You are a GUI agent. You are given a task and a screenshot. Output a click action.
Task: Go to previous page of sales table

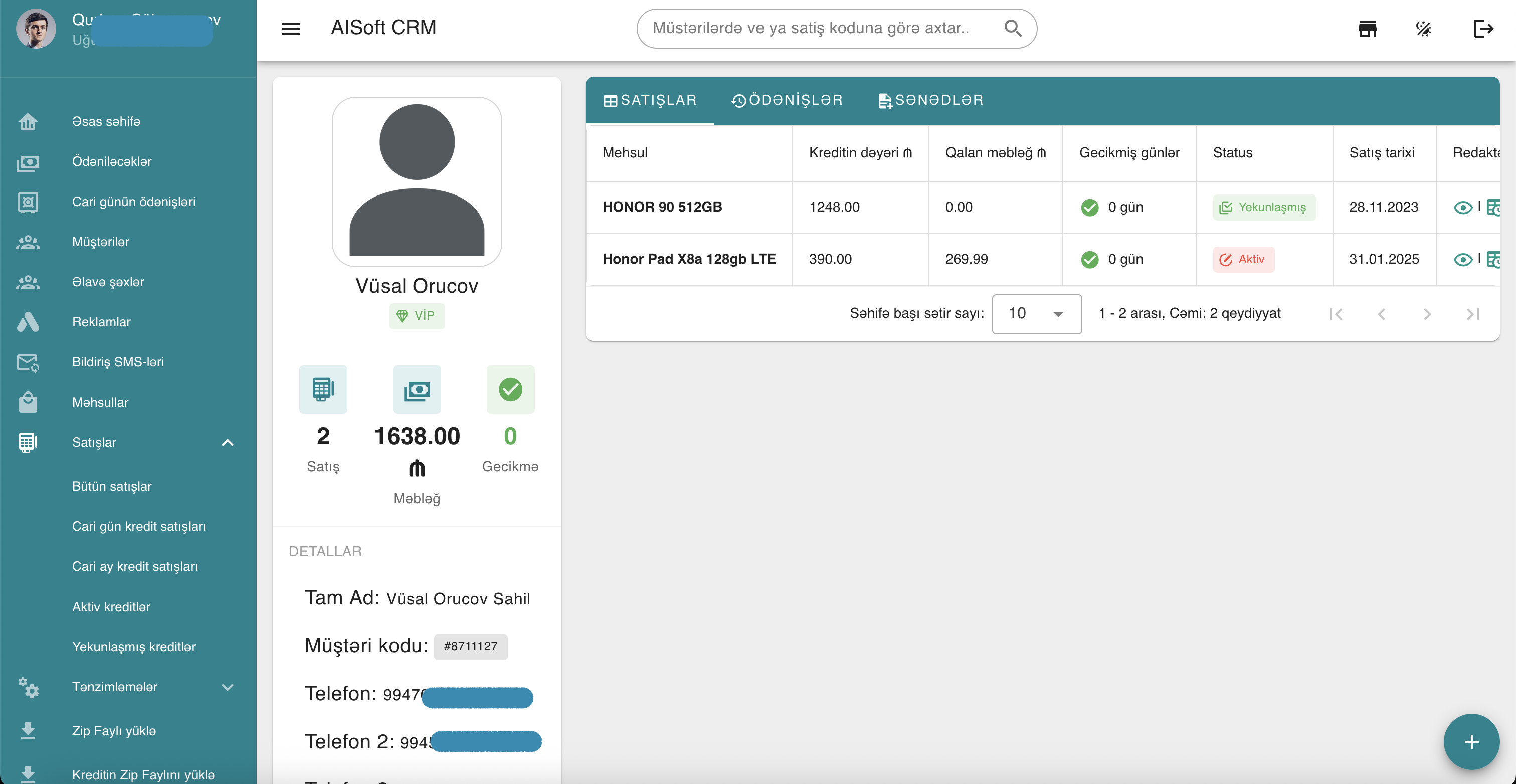pos(1381,314)
